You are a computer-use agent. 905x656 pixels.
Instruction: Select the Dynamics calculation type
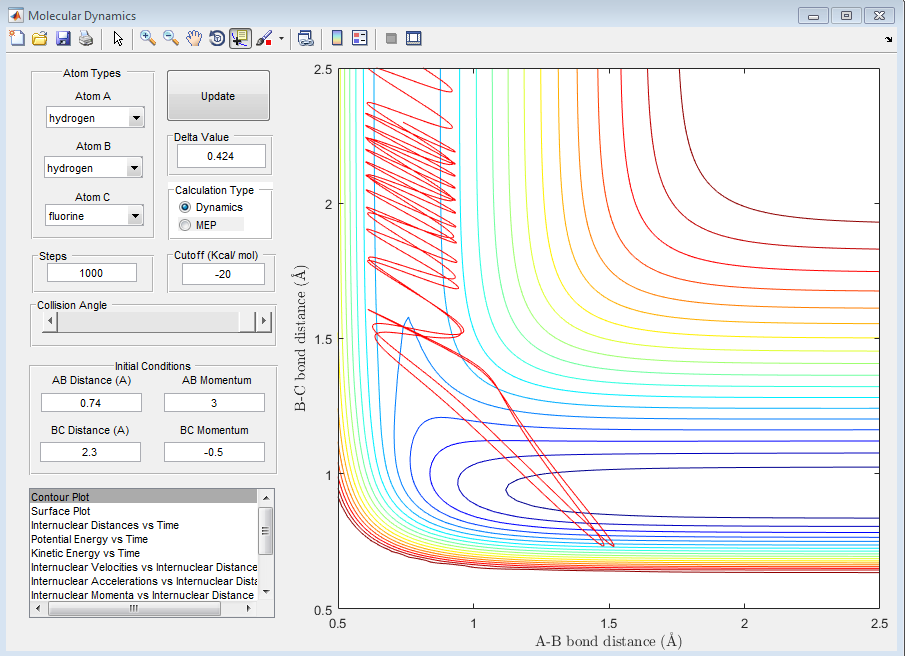point(184,207)
